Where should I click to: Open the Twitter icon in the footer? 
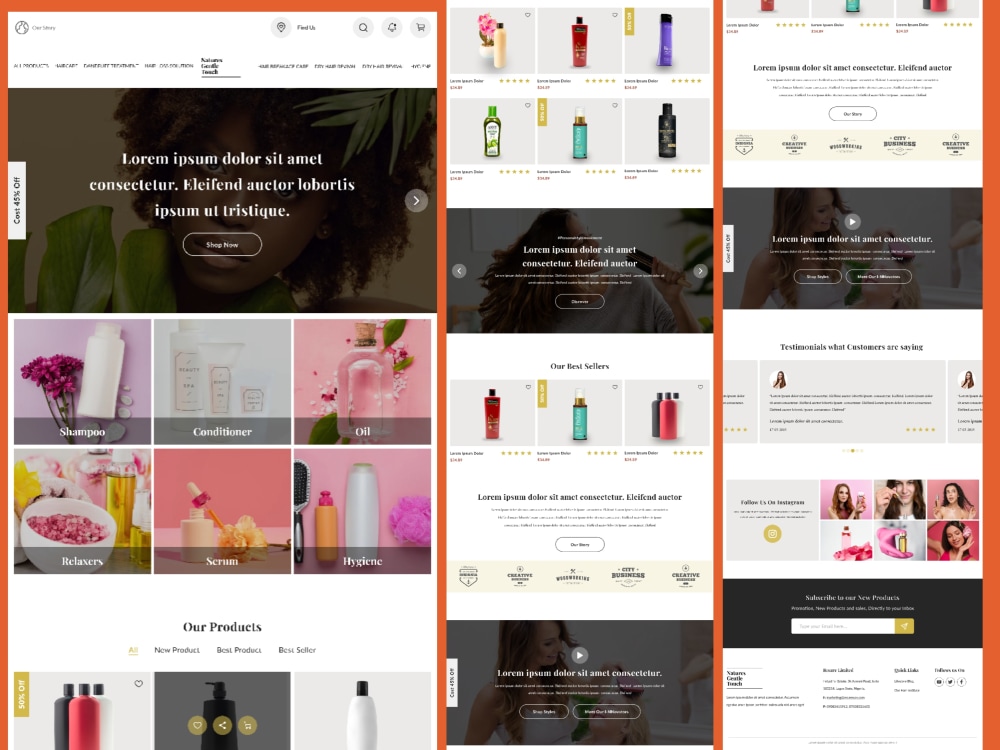coord(950,682)
